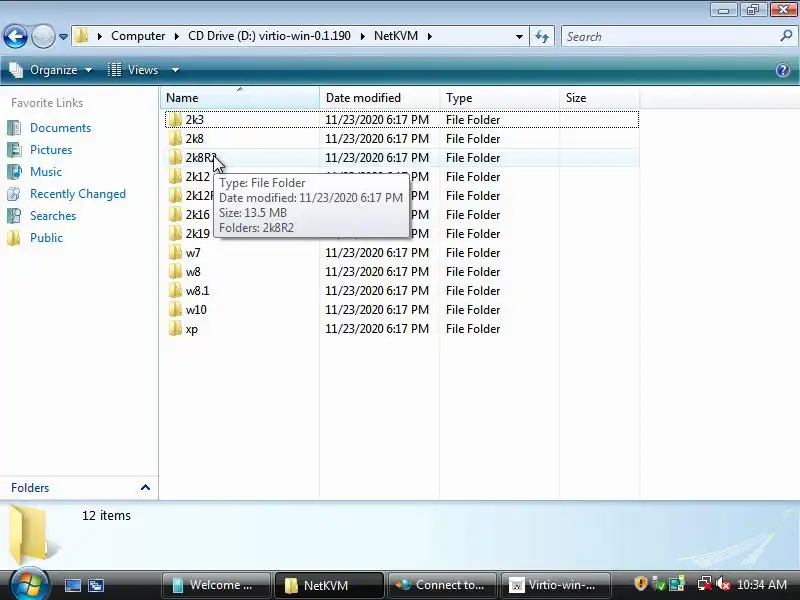Screen dimensions: 800x600
Task: Select the w7 folder icon
Action: click(x=175, y=253)
